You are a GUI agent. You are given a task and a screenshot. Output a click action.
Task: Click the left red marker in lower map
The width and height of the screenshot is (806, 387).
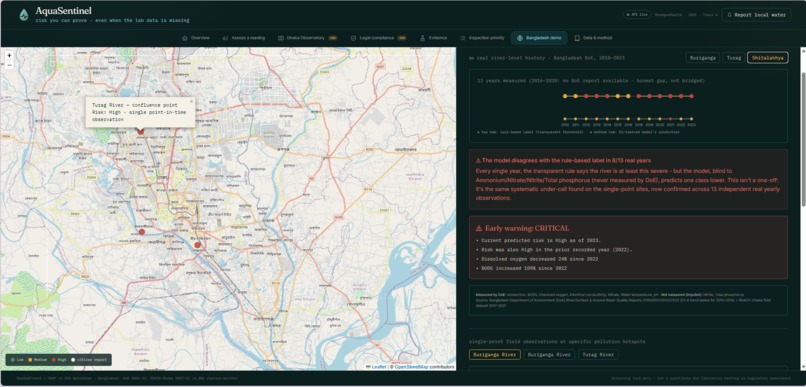(142, 232)
